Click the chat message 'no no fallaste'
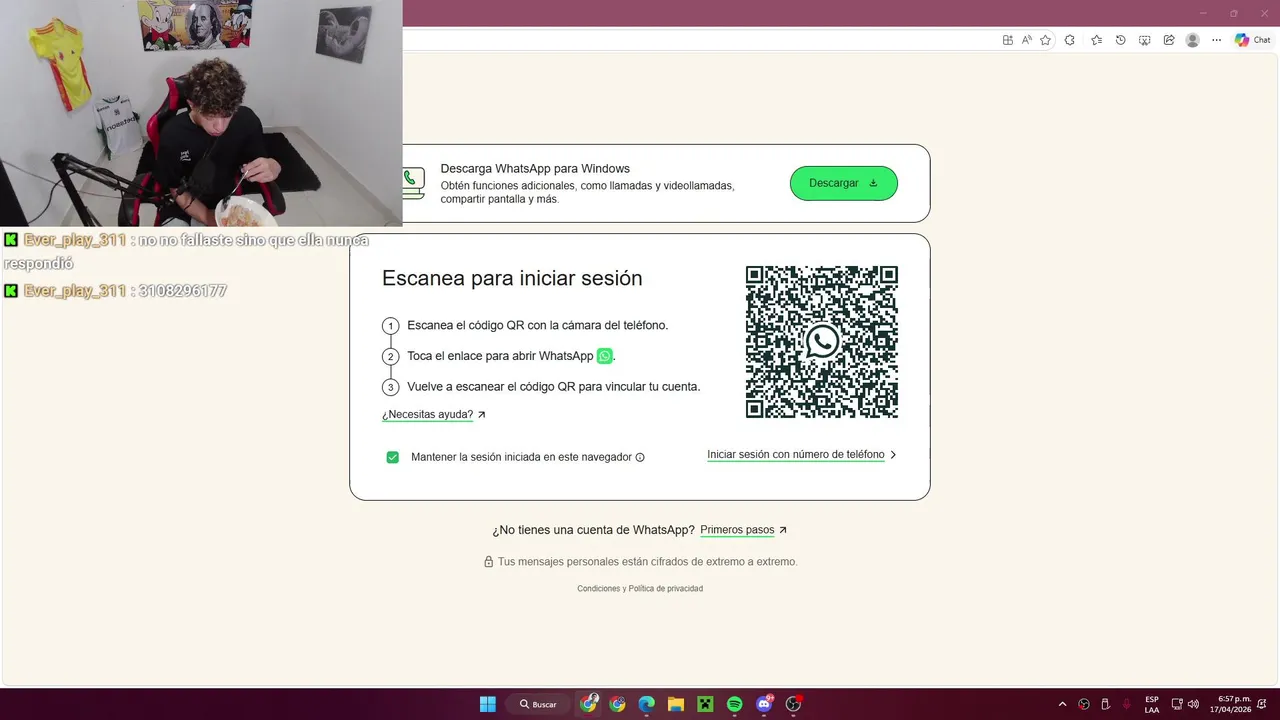The width and height of the screenshot is (1280, 720). (x=186, y=252)
